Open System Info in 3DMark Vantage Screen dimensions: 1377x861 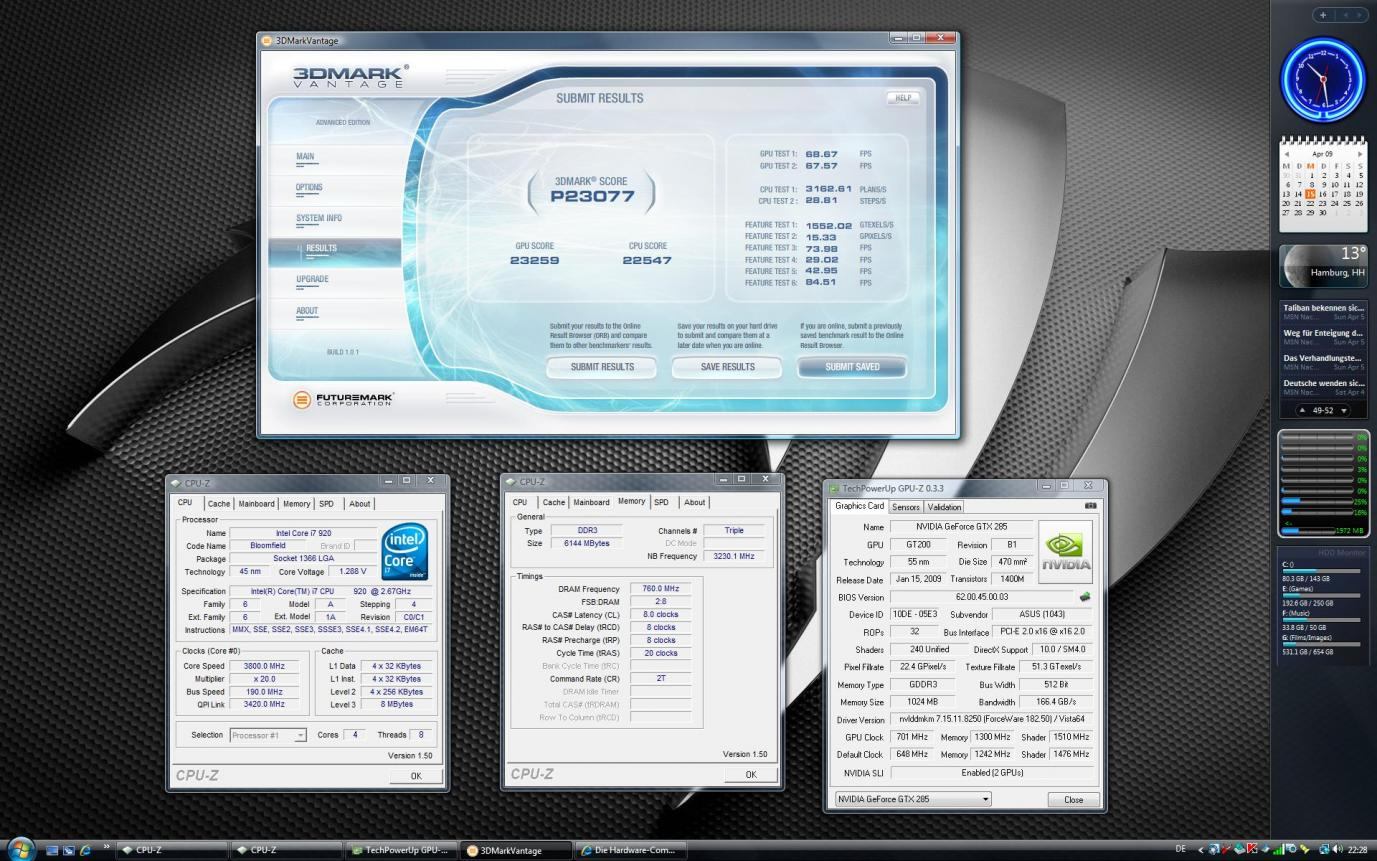[x=318, y=218]
